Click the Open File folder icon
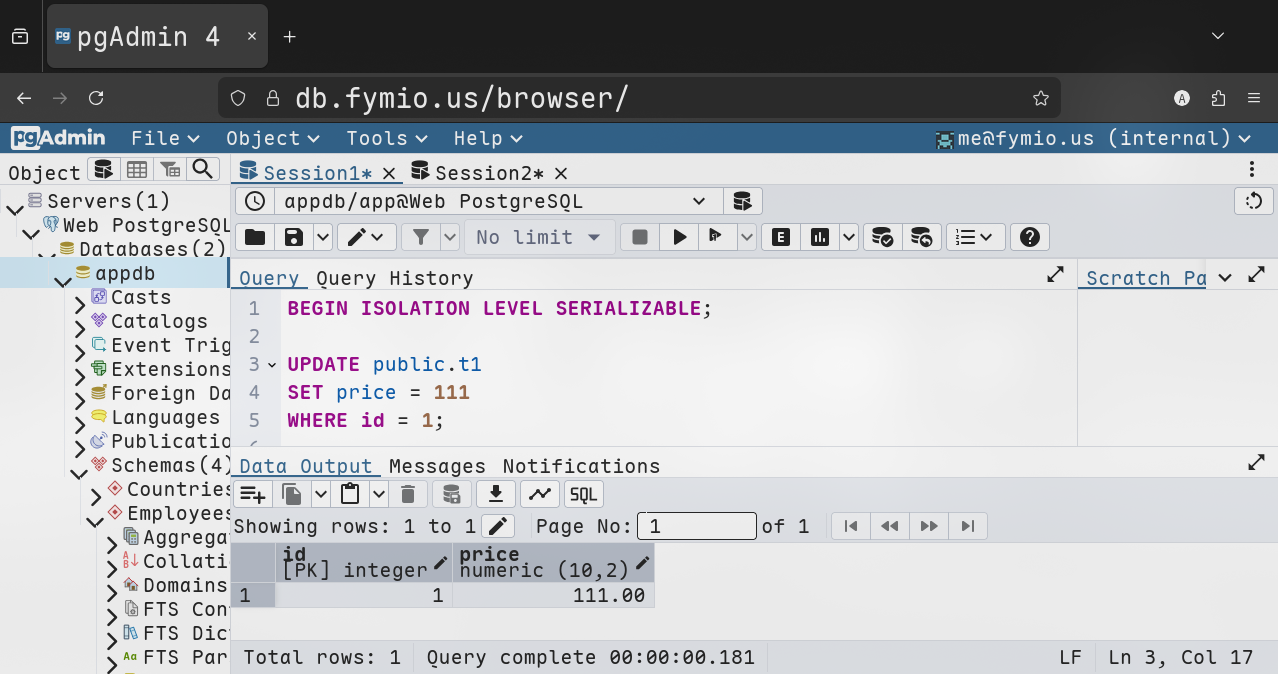Image resolution: width=1278 pixels, height=674 pixels. 255,237
